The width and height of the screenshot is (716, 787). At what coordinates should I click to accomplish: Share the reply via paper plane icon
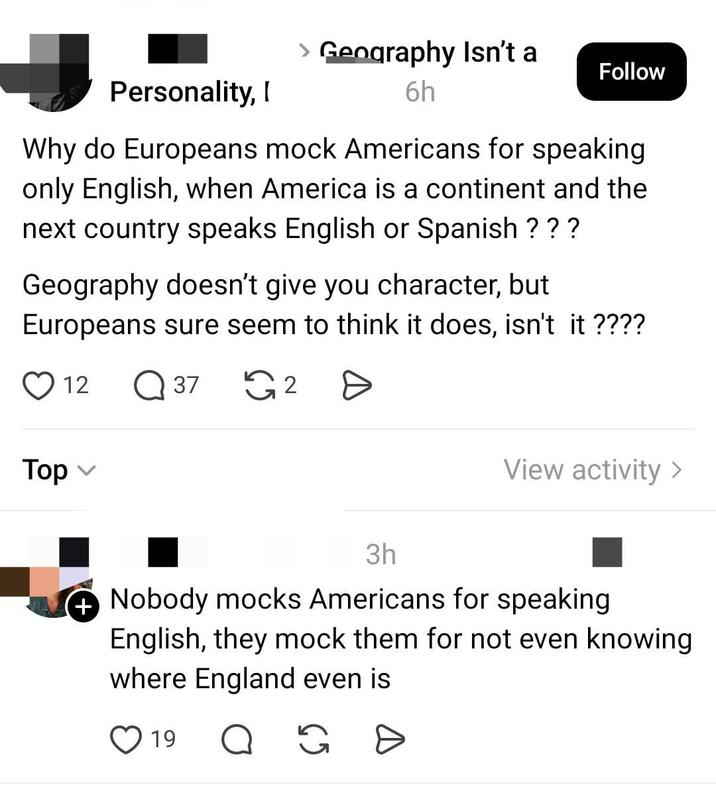pyautogui.click(x=390, y=740)
